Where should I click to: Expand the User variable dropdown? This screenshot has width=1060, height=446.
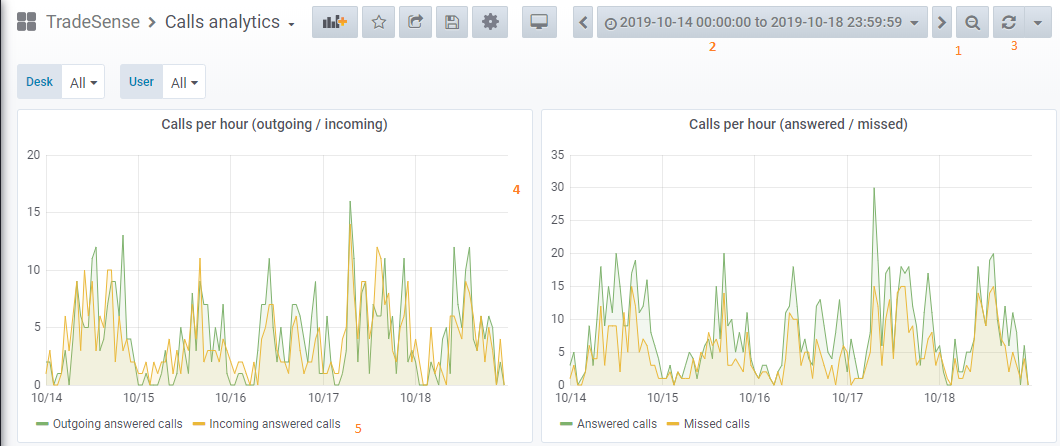(184, 82)
